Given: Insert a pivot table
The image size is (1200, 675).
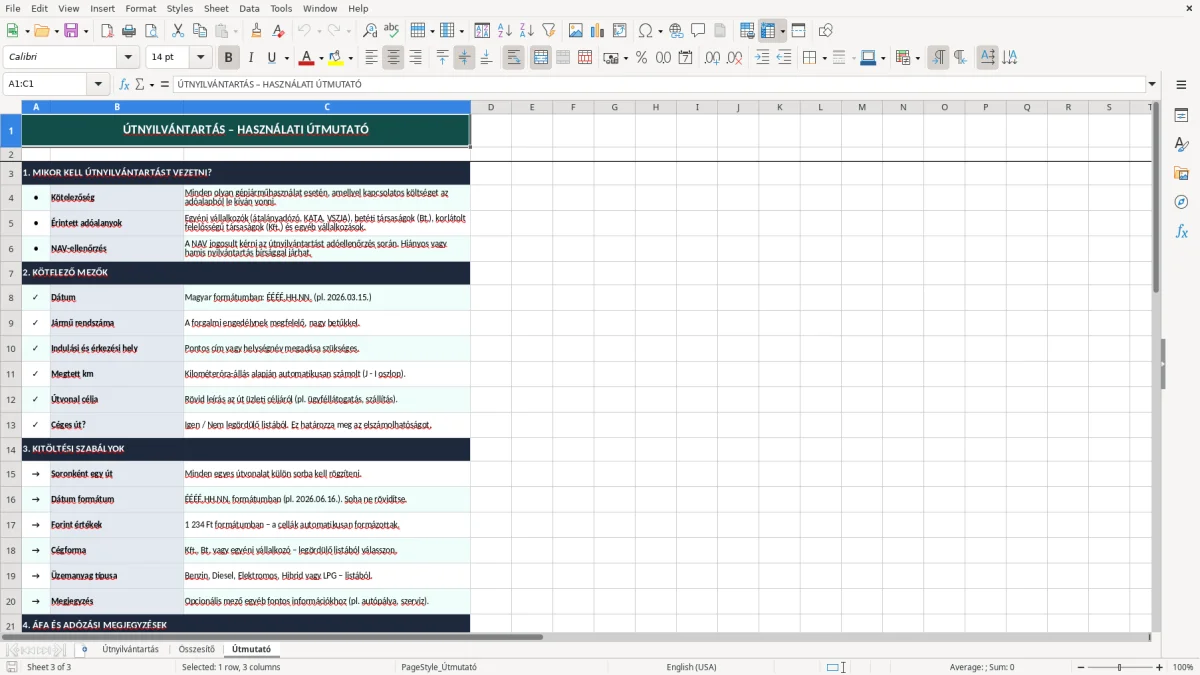Looking at the screenshot, I should tap(620, 31).
